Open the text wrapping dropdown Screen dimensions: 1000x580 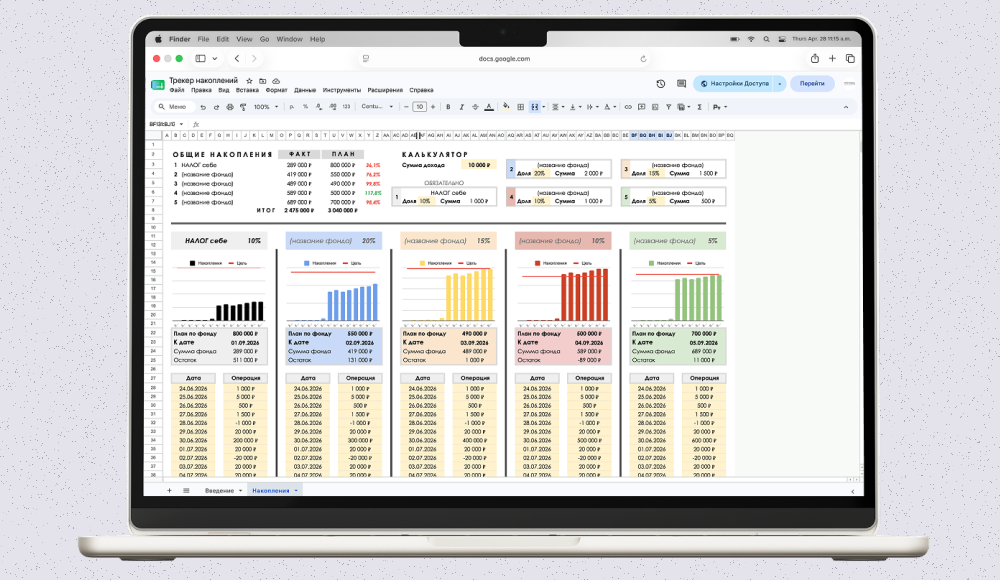[x=592, y=107]
